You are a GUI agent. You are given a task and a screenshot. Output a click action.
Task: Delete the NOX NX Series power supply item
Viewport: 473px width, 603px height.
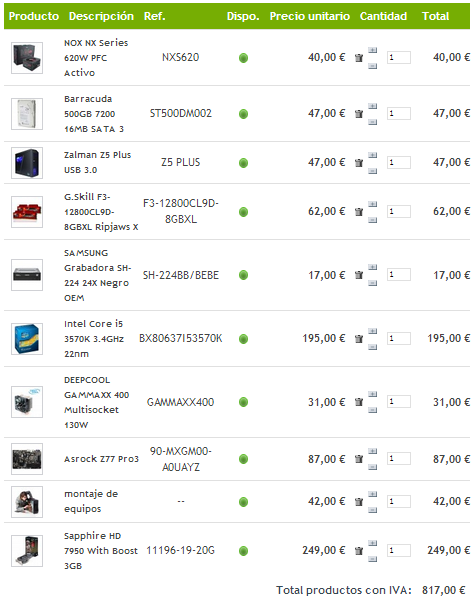[x=359, y=58]
